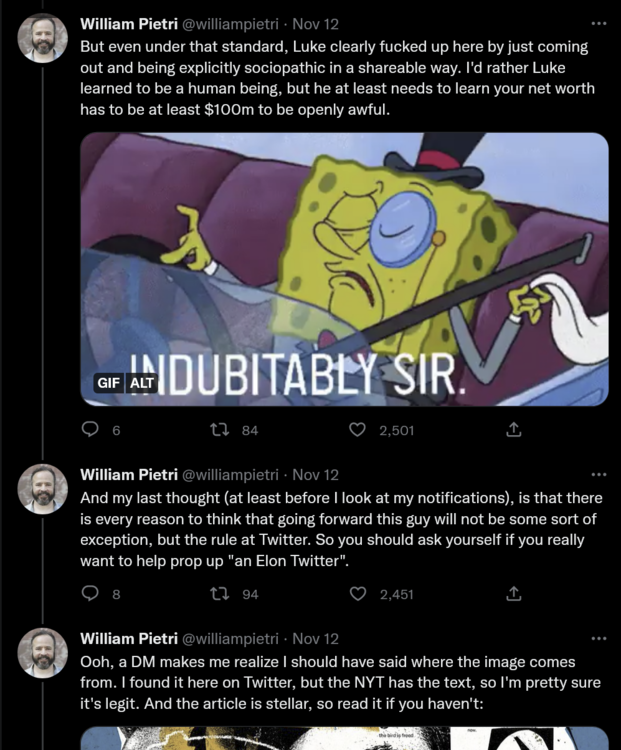Open more options on the DM tweet
The width and height of the screenshot is (621, 750).
[599, 638]
